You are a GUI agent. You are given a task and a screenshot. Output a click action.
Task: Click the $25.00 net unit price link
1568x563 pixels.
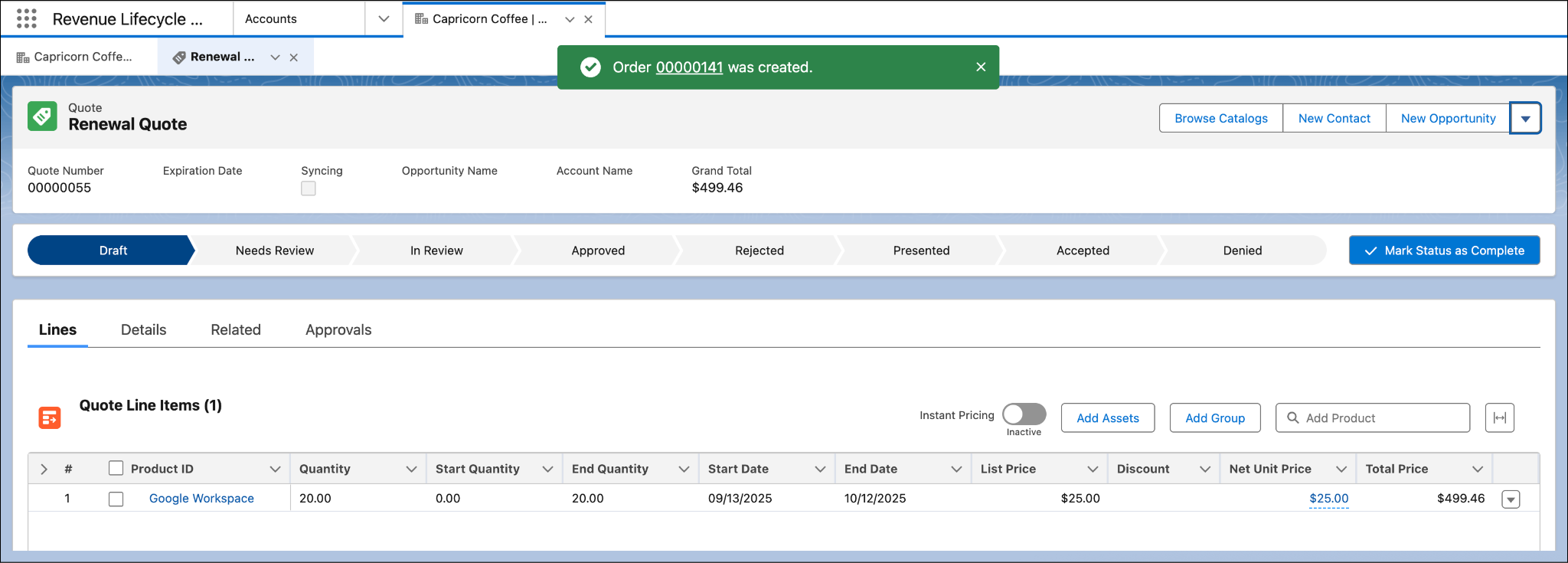pyautogui.click(x=1328, y=499)
